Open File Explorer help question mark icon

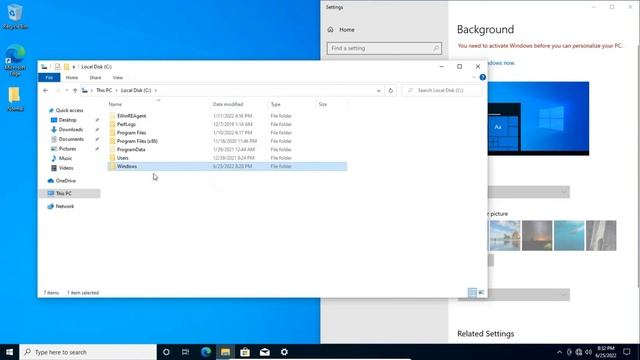pyautogui.click(x=482, y=77)
